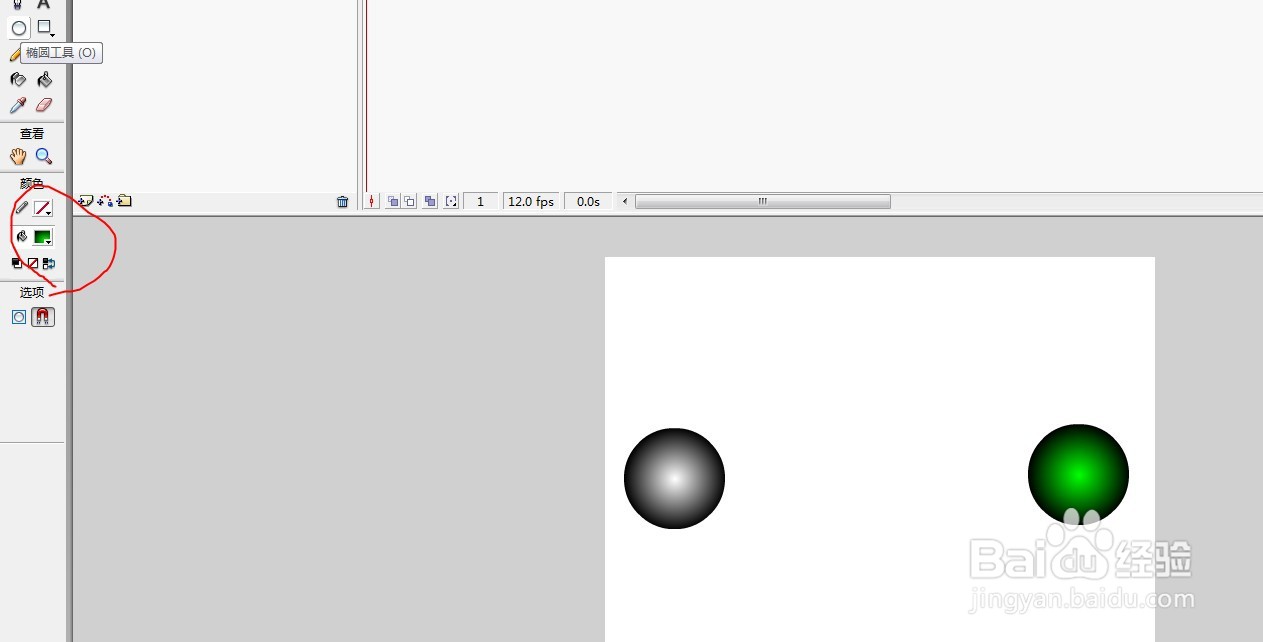The width and height of the screenshot is (1263, 642).
Task: Select the Rectangle tool
Action: pos(44,28)
